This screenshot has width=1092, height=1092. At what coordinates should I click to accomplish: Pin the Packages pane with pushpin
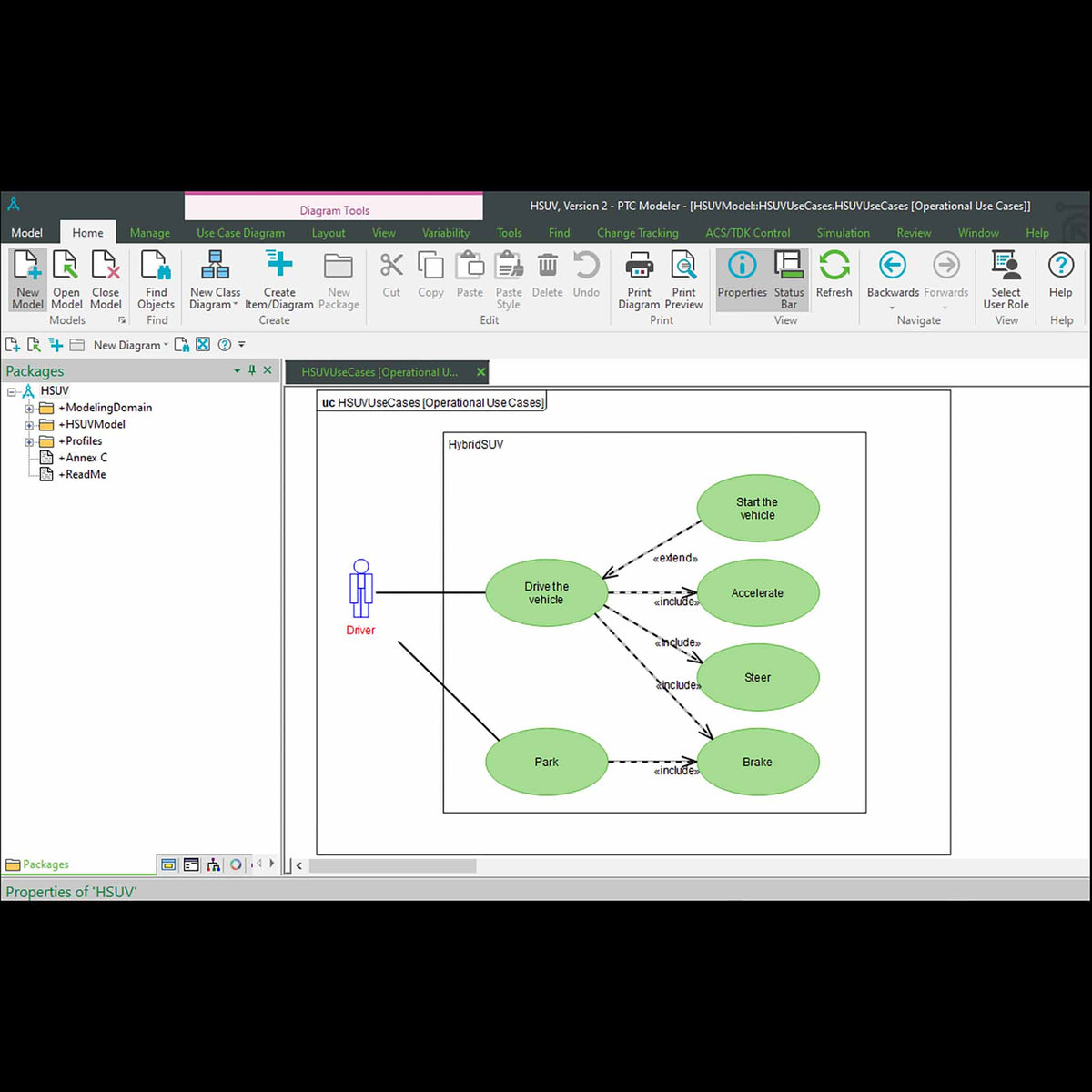click(x=252, y=370)
